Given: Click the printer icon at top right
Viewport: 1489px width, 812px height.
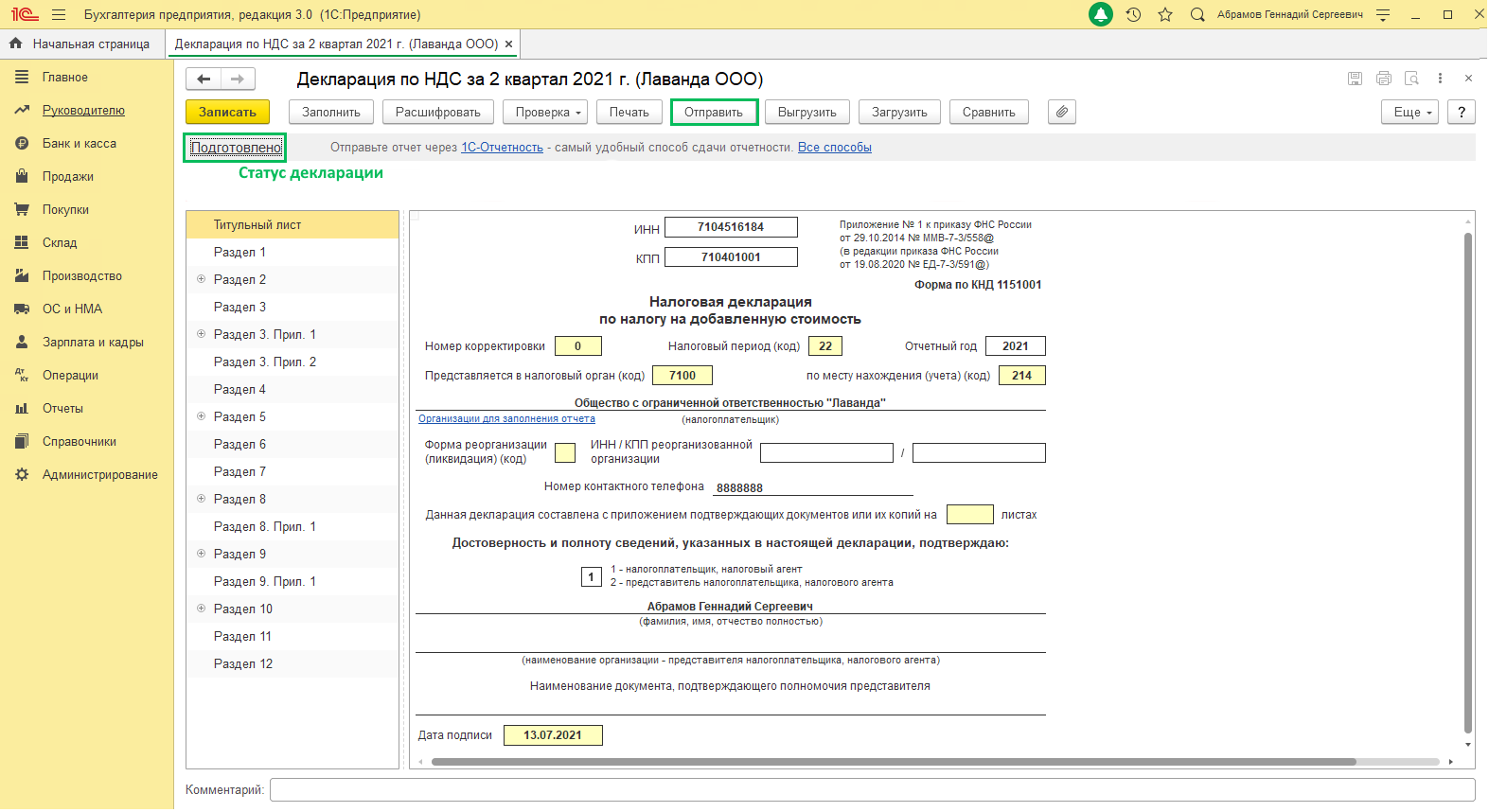Looking at the screenshot, I should 1383,79.
